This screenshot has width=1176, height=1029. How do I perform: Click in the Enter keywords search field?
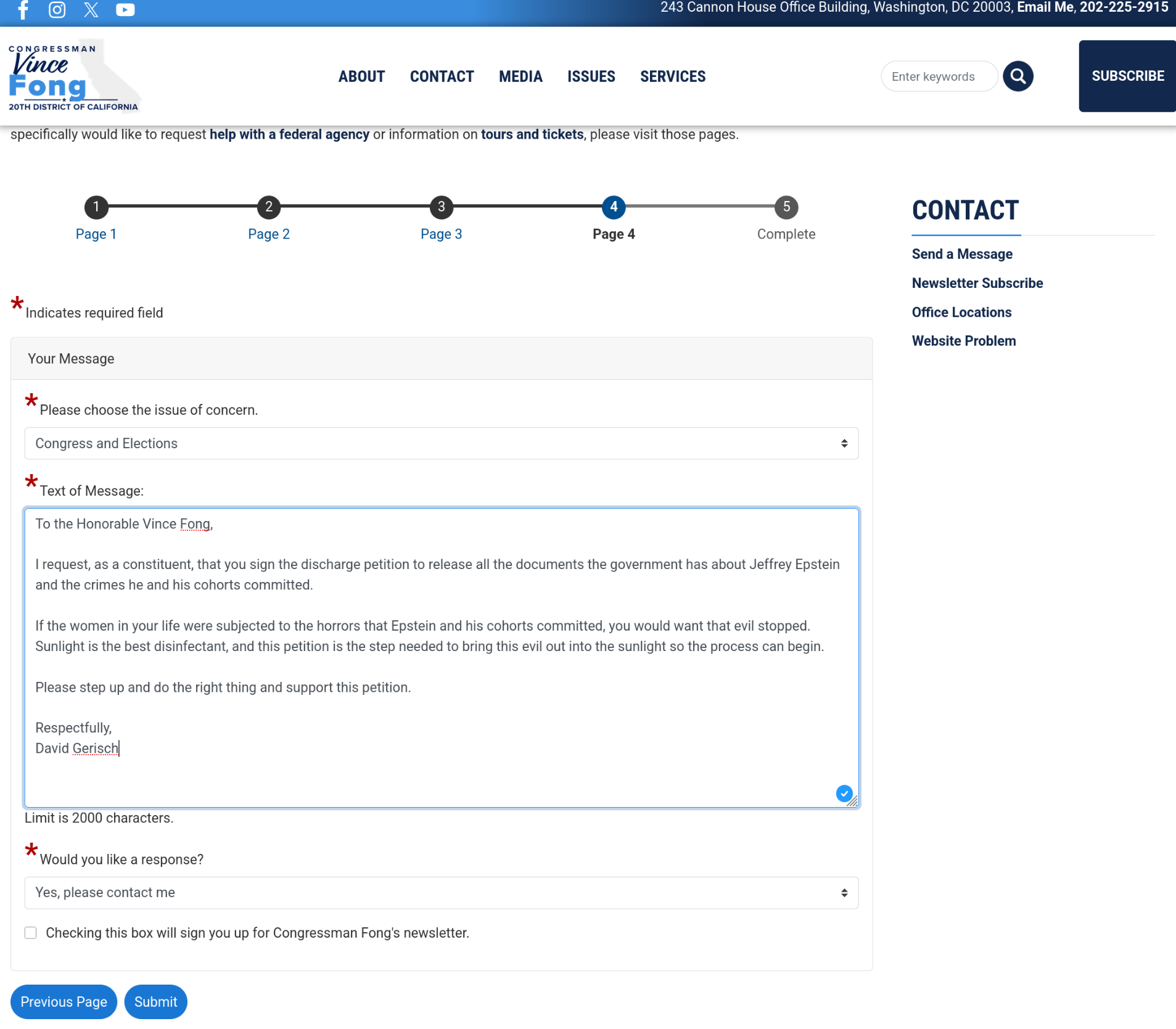tap(938, 76)
